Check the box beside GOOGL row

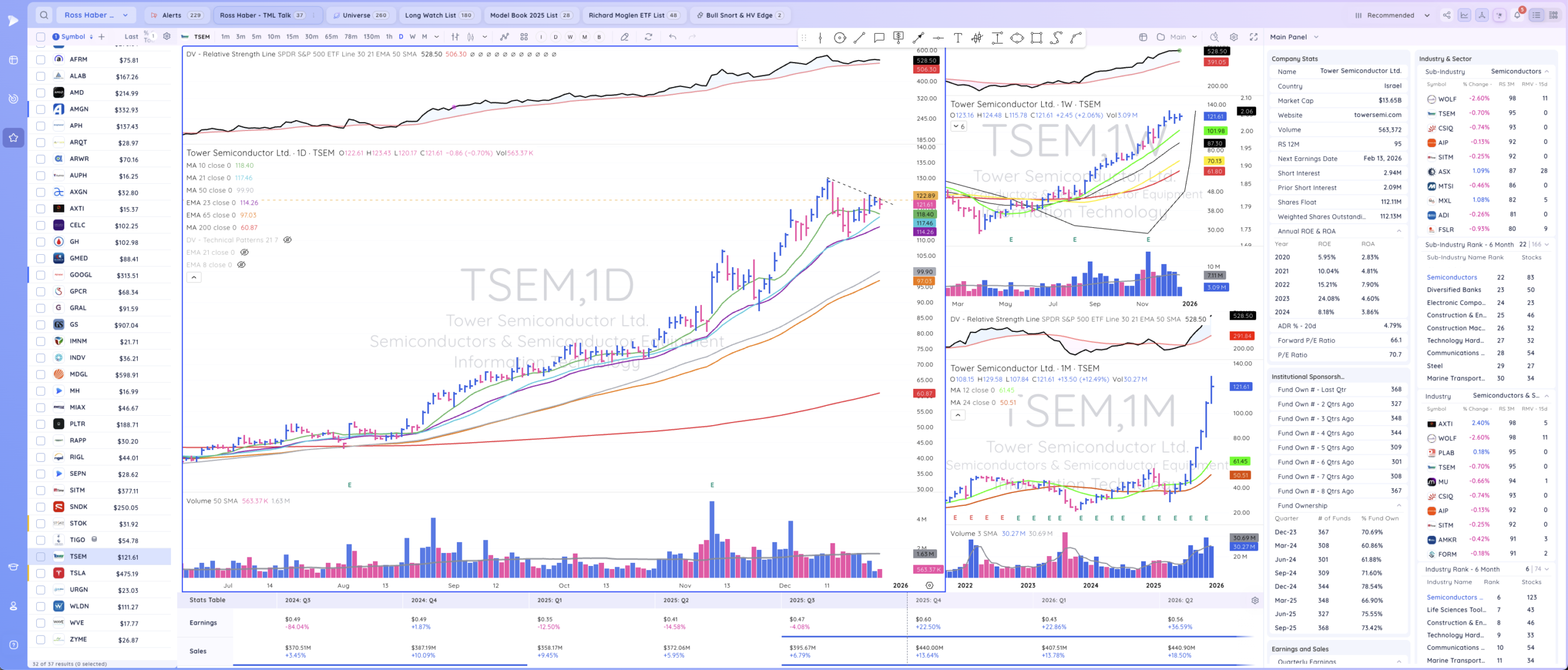40,275
